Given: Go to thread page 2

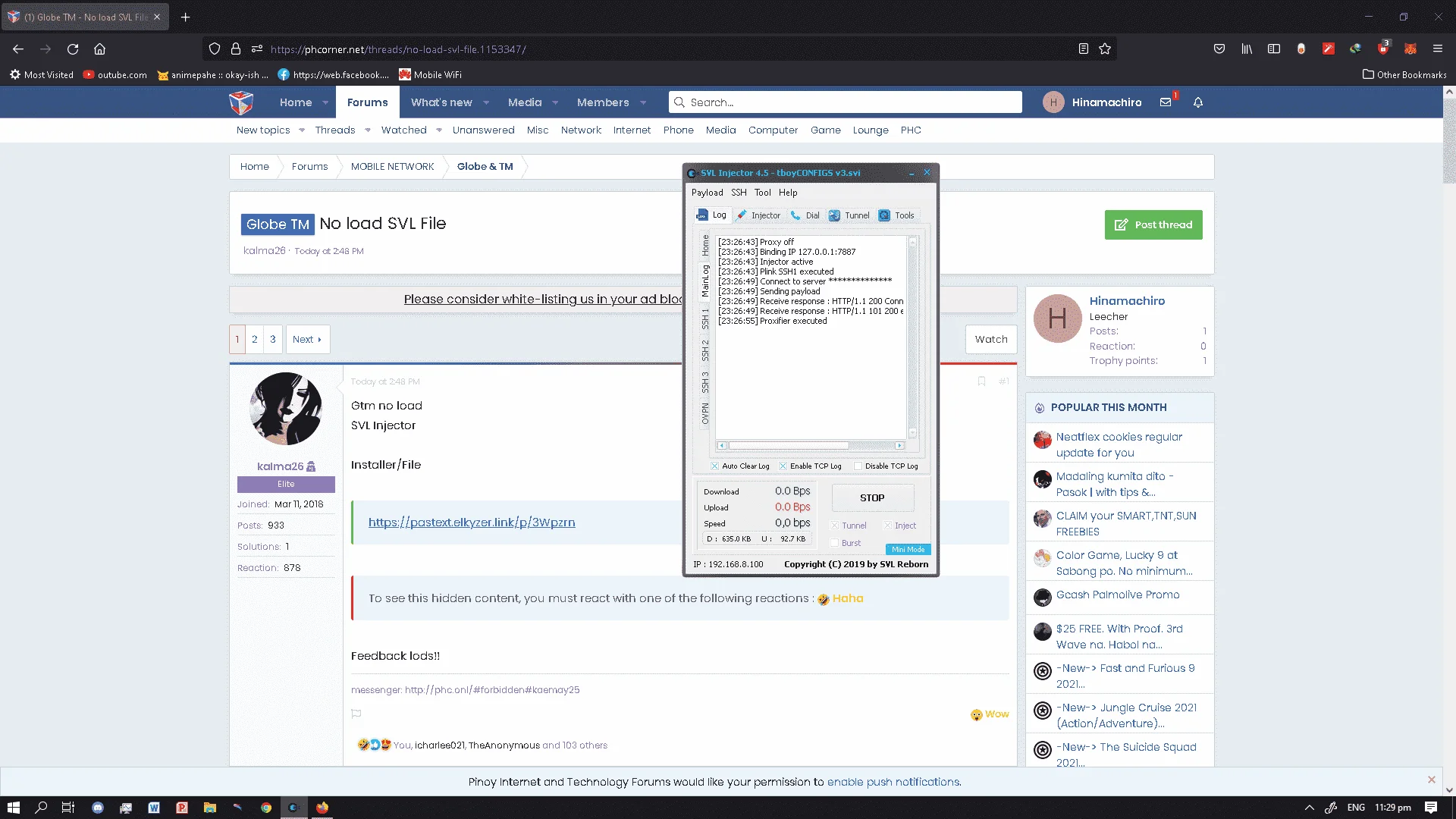Looking at the screenshot, I should [x=255, y=340].
